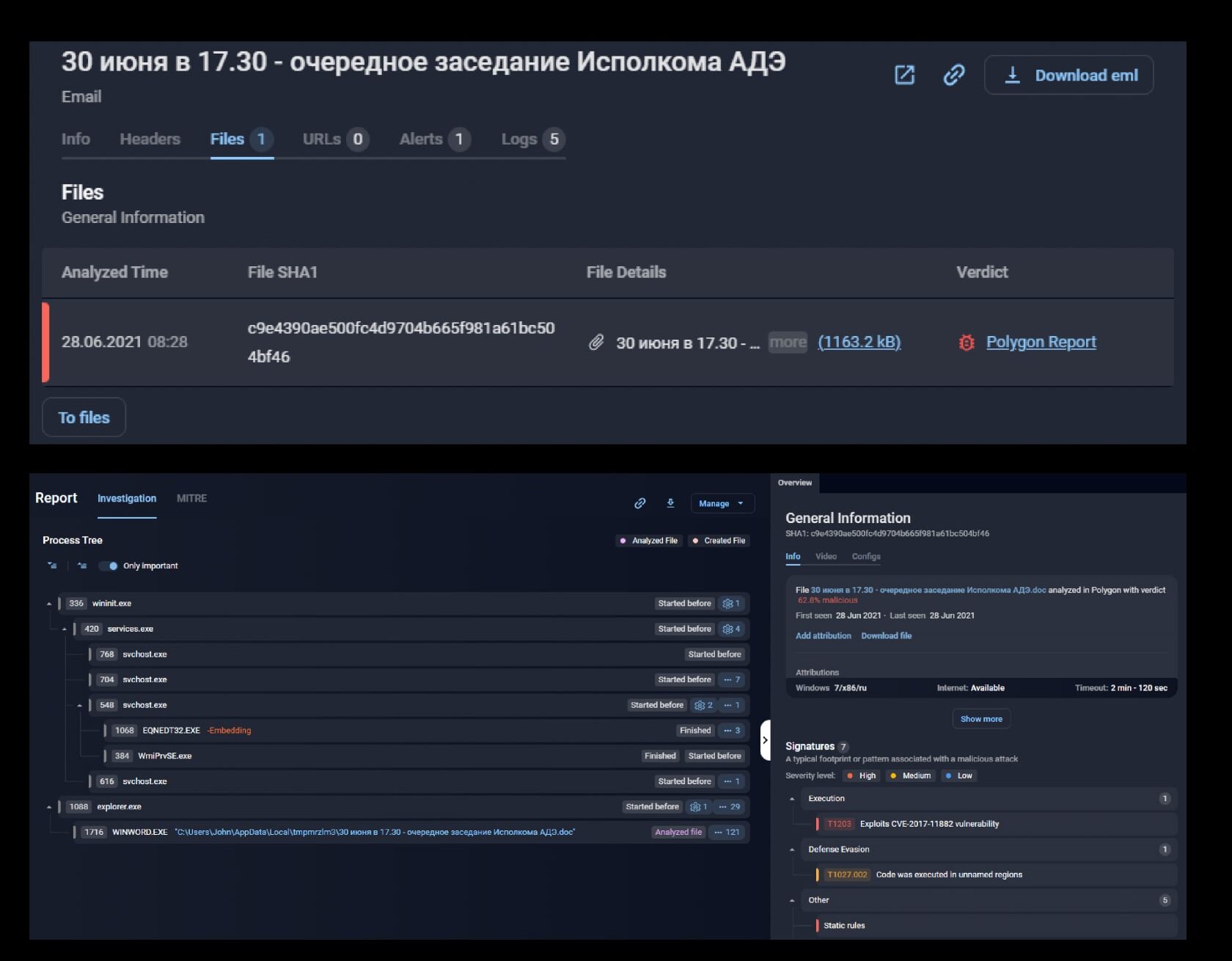This screenshot has width=1232, height=961.
Task: Toggle the Analyzed File legend filter
Action: [x=648, y=541]
